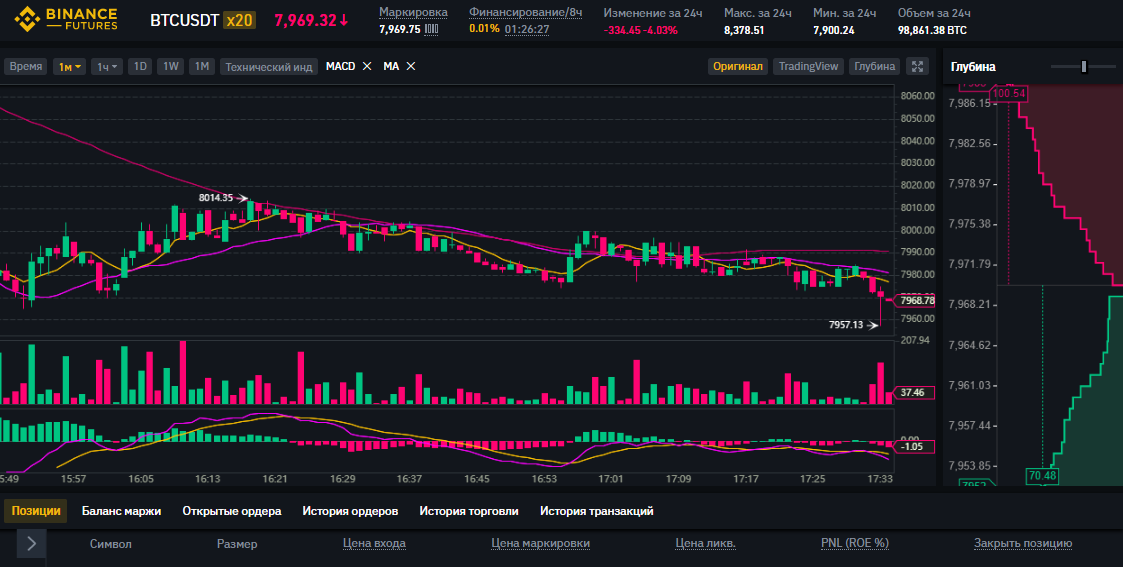Click the mark price info icon
The height and width of the screenshot is (567, 1123).
point(431,29)
